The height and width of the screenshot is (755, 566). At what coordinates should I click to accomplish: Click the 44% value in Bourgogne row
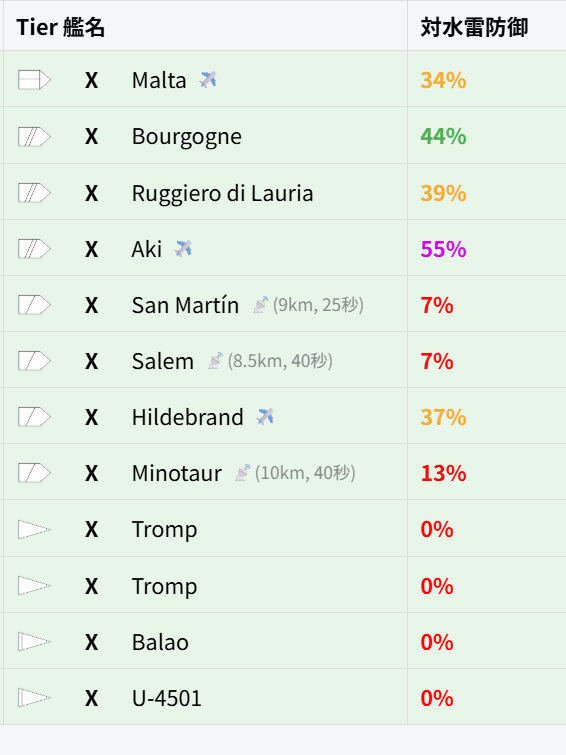click(443, 137)
